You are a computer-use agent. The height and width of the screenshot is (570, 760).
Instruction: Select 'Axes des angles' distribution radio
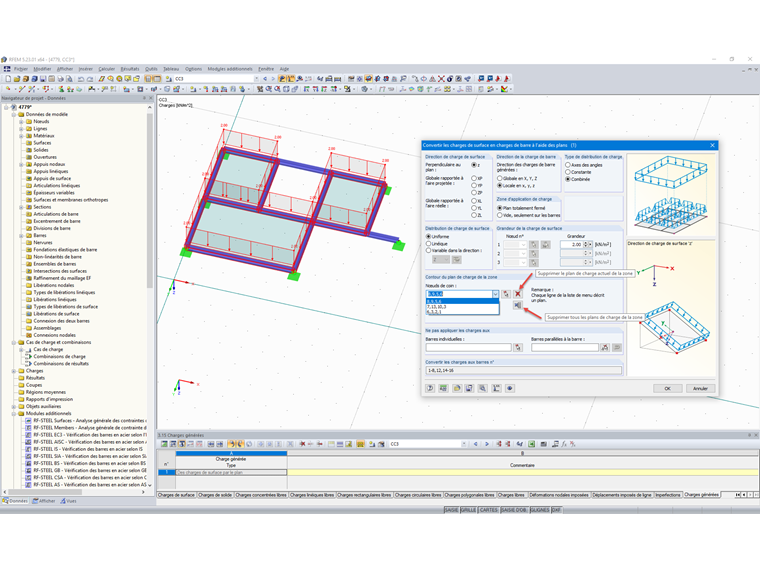point(568,165)
